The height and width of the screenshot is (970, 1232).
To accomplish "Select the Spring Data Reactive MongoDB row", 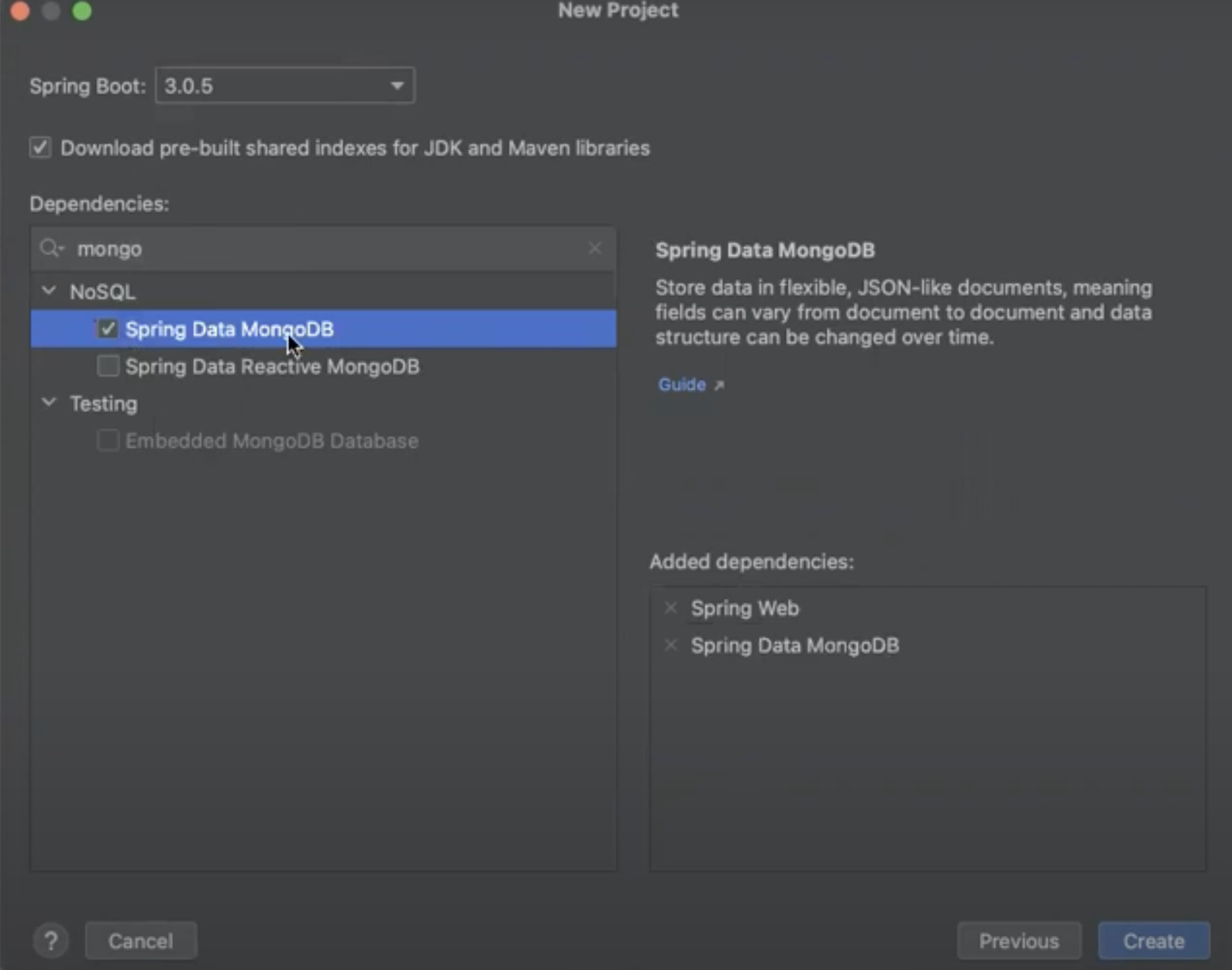I will (323, 366).
